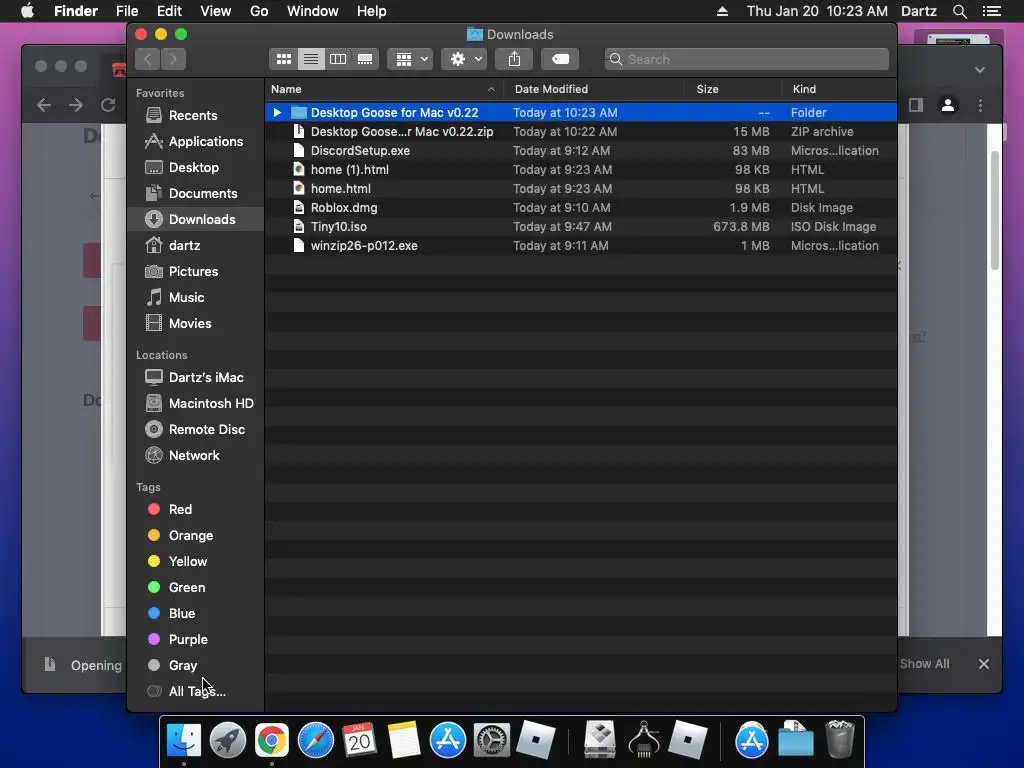
Task: Switch Finder to icon view
Action: (x=283, y=59)
